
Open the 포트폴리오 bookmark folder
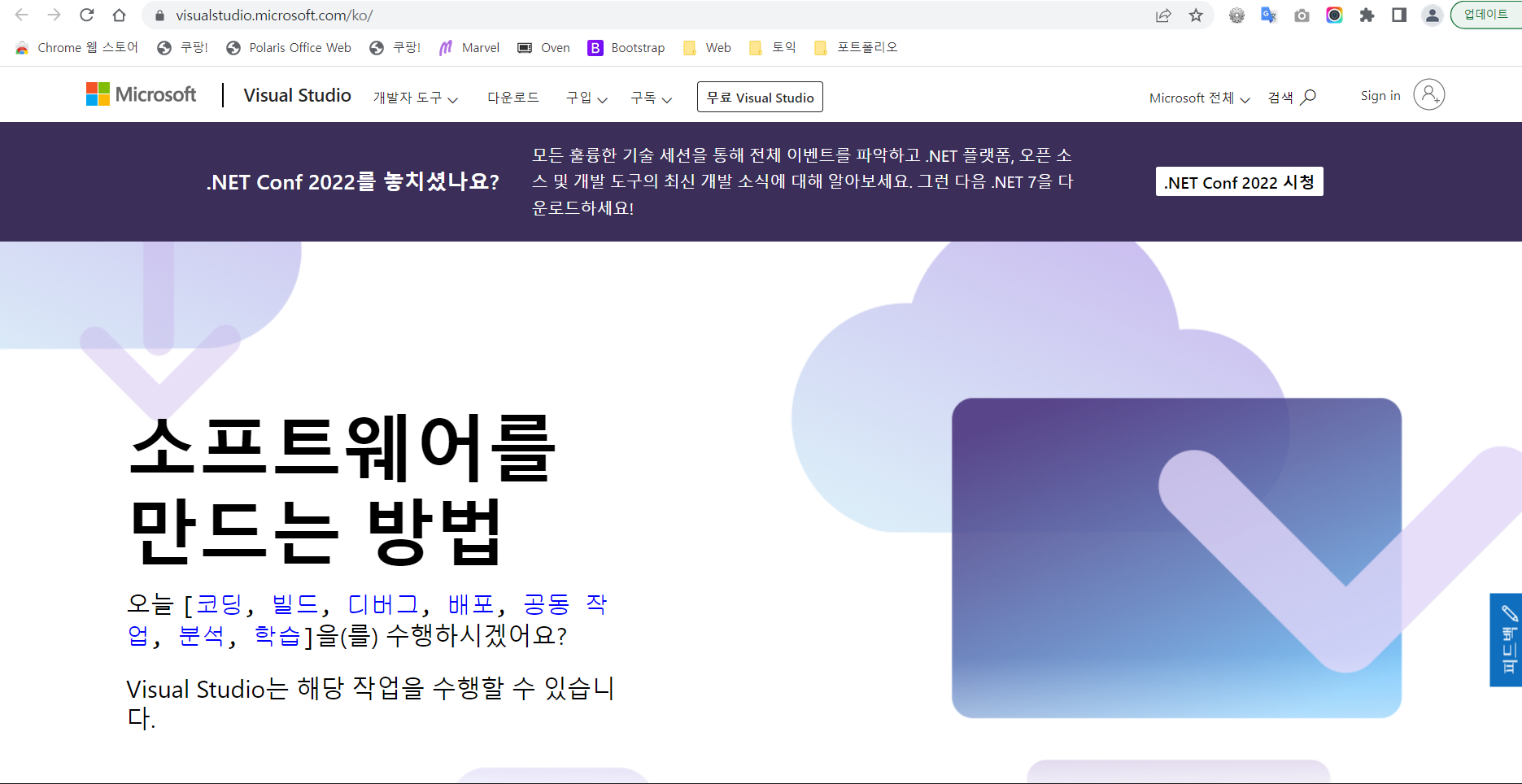pyautogui.click(x=856, y=48)
